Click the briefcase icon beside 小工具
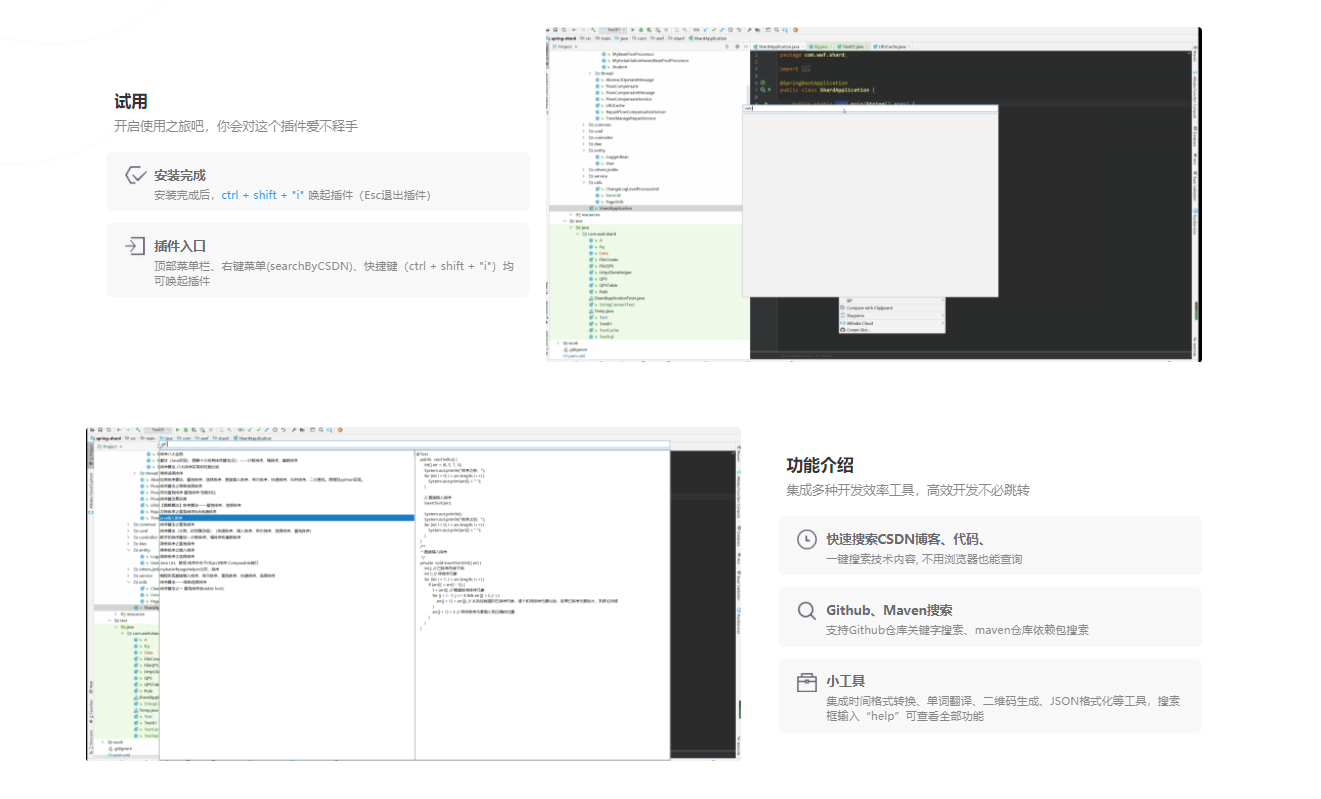This screenshot has height=799, width=1321. click(x=806, y=682)
